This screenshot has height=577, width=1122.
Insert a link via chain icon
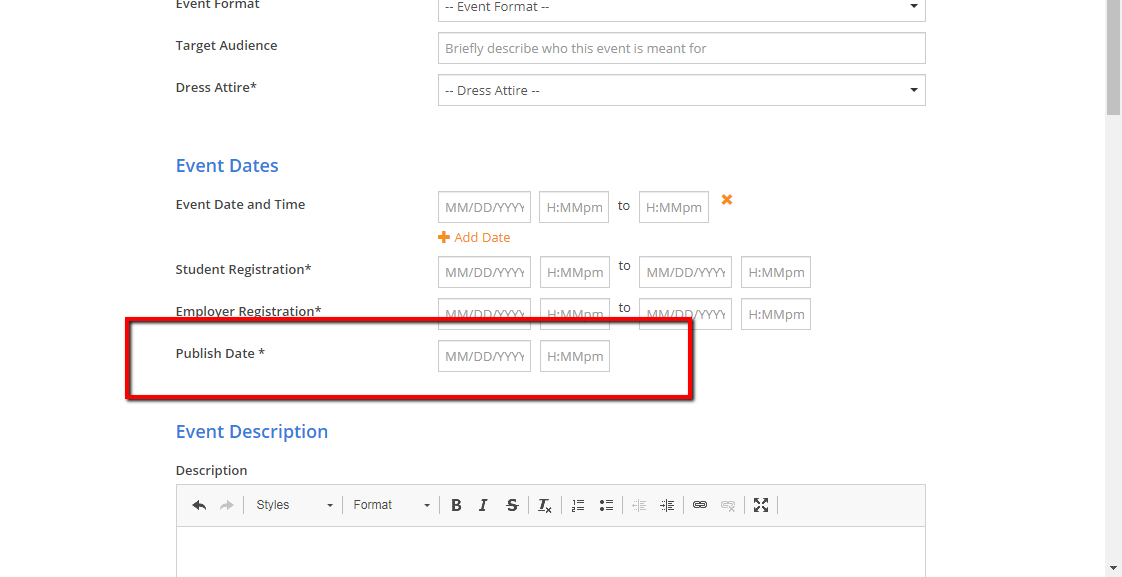pyautogui.click(x=700, y=505)
